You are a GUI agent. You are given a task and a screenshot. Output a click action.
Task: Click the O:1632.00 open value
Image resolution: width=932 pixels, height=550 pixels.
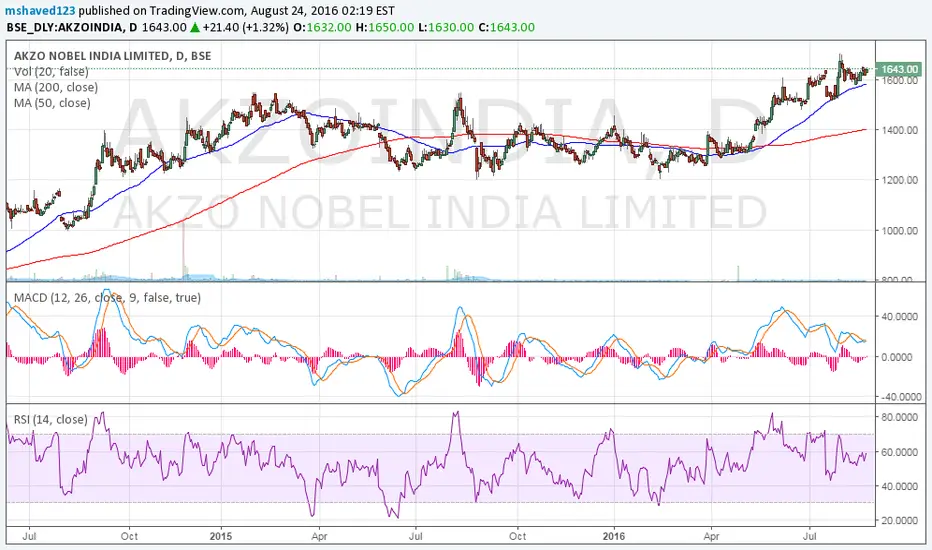point(323,27)
